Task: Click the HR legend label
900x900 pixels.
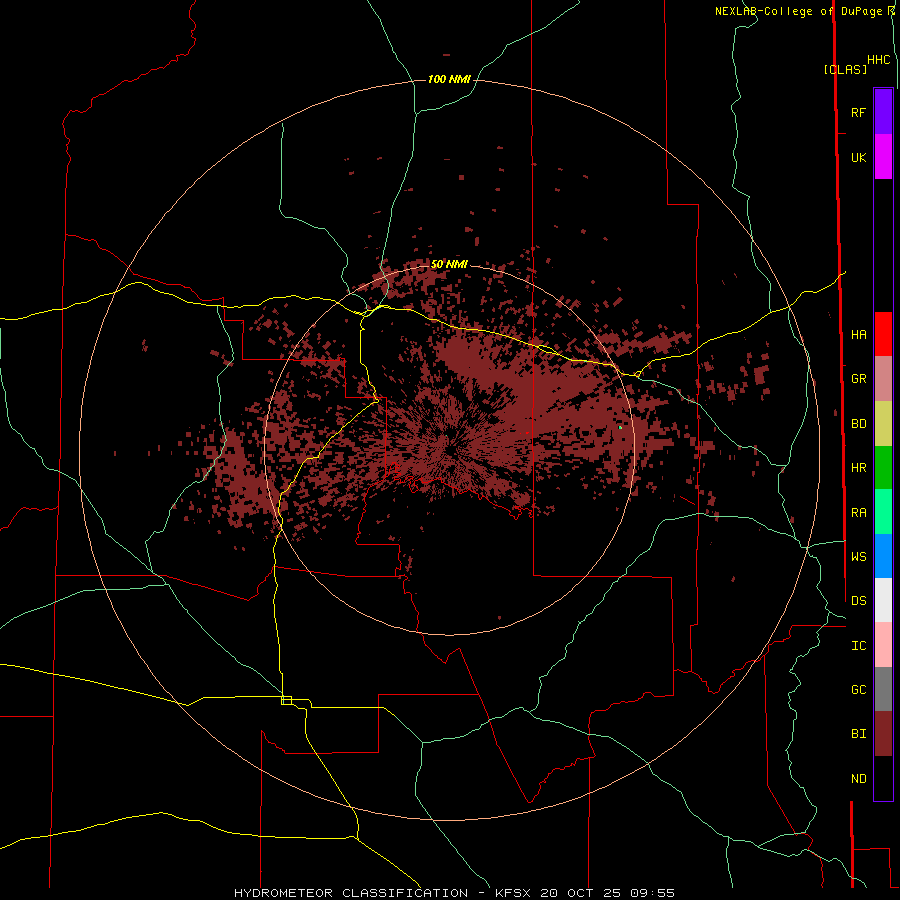Action: [858, 468]
